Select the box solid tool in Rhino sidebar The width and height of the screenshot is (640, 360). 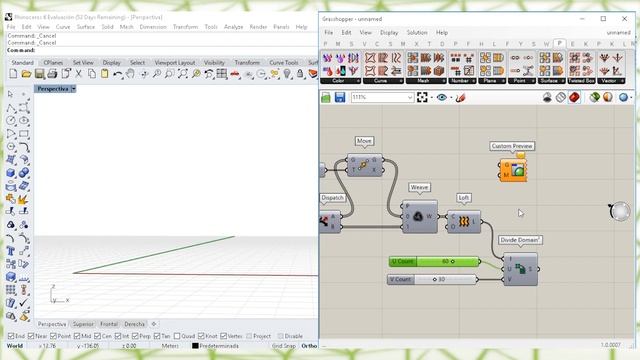[11, 173]
